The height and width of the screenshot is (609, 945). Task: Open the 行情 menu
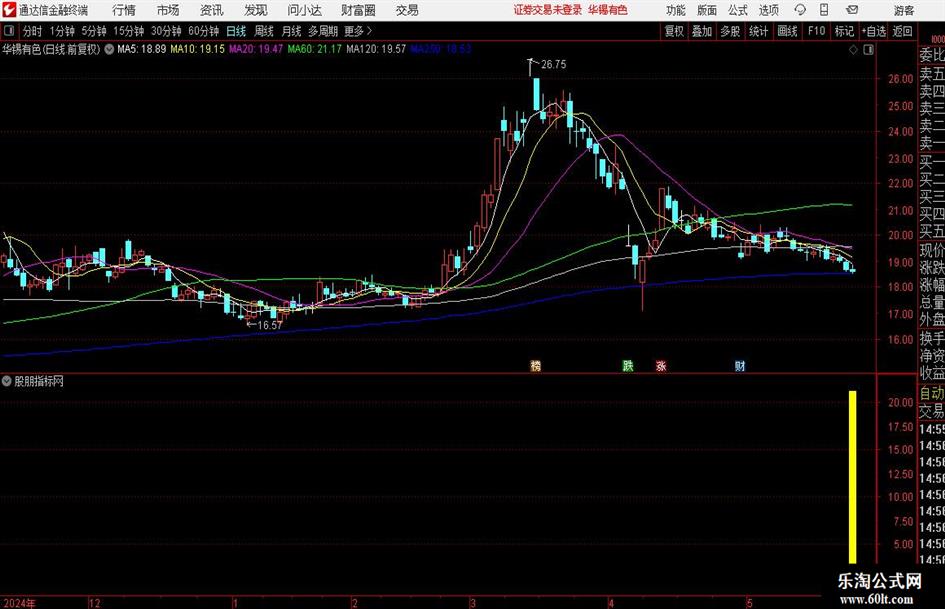click(124, 10)
